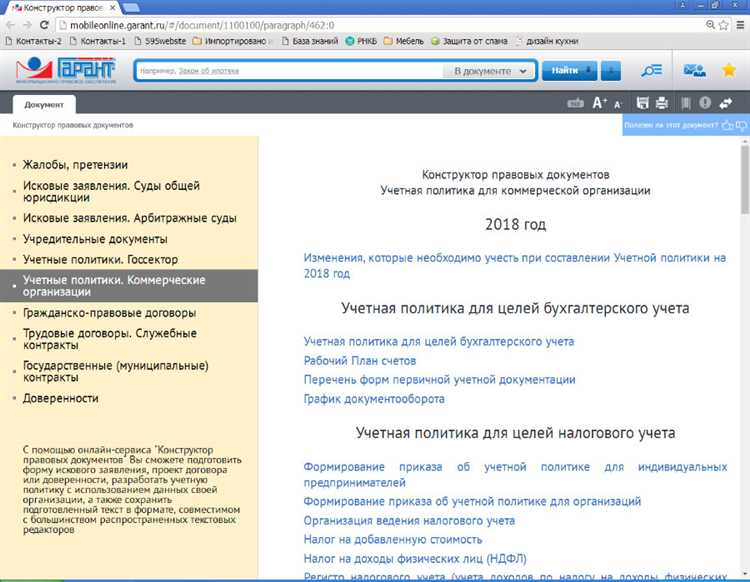Open Перечень форм первичной учетной документации

[439, 380]
